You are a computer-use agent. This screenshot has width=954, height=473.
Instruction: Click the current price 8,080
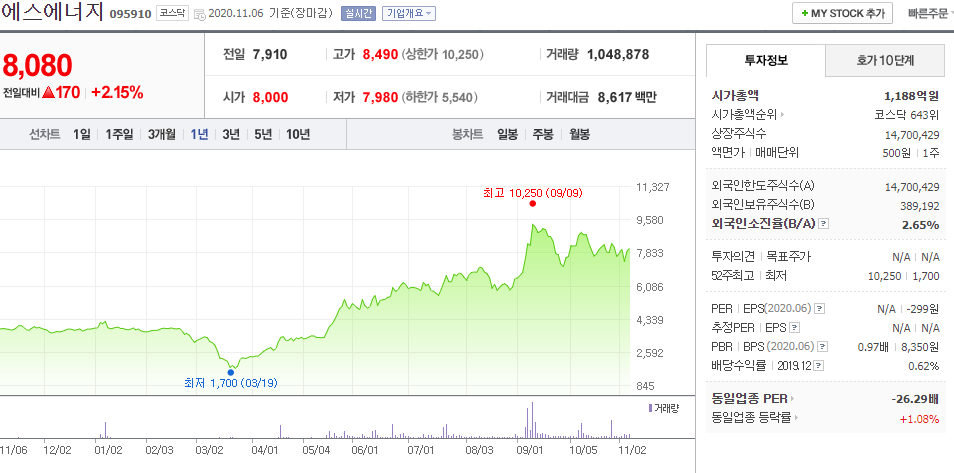point(38,66)
